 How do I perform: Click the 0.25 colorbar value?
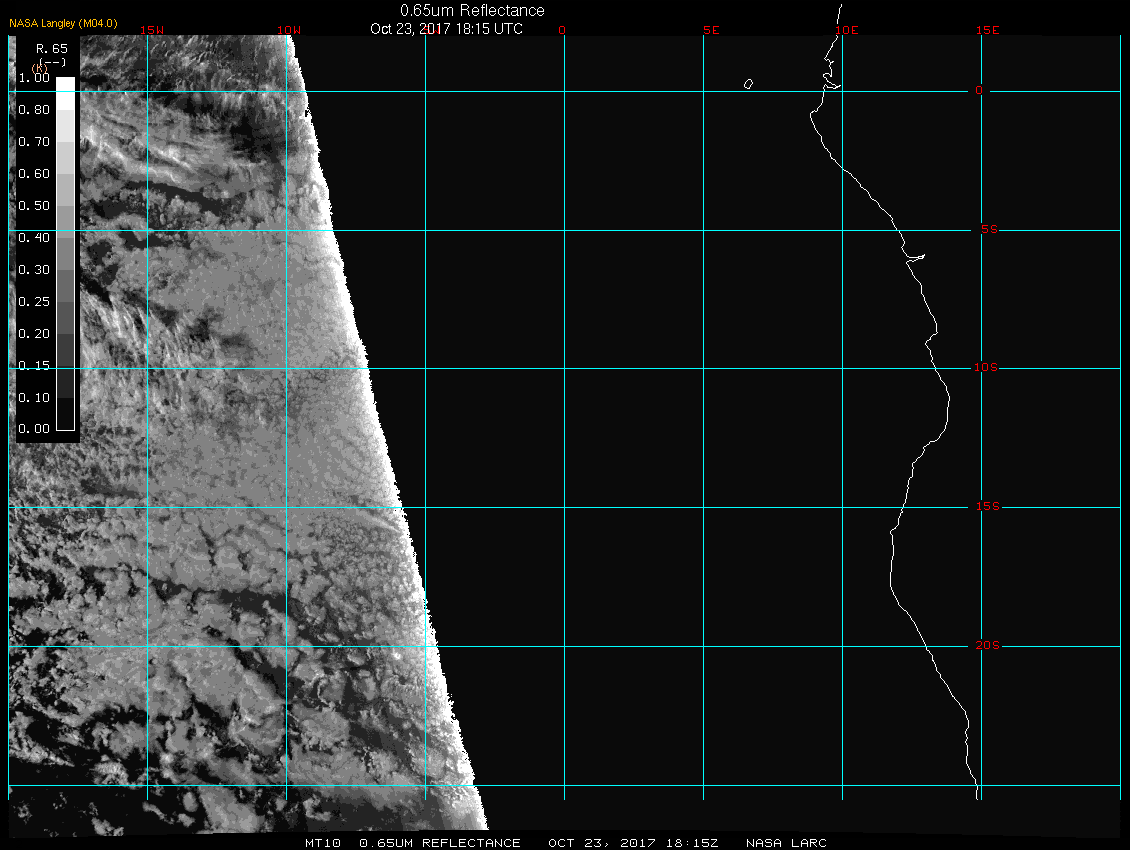point(34,301)
